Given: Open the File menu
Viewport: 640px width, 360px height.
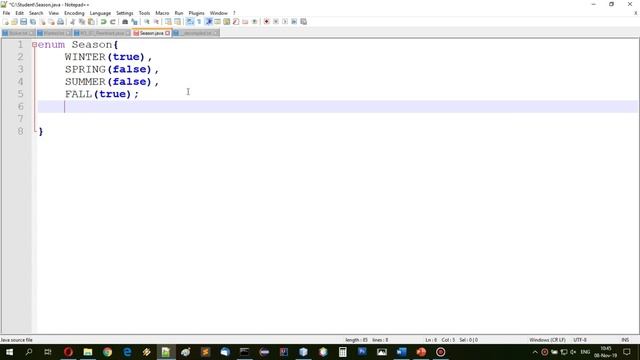Looking at the screenshot, I should tap(6, 13).
